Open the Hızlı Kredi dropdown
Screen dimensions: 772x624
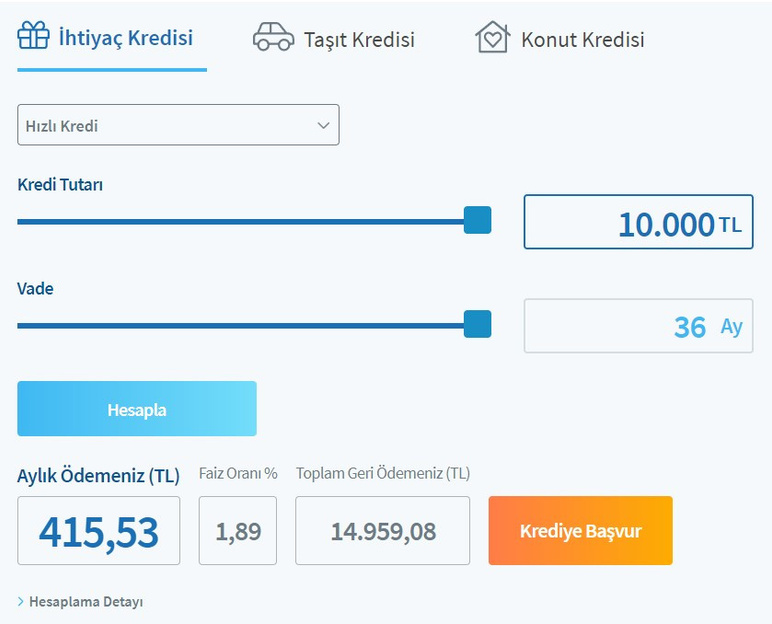point(178,125)
